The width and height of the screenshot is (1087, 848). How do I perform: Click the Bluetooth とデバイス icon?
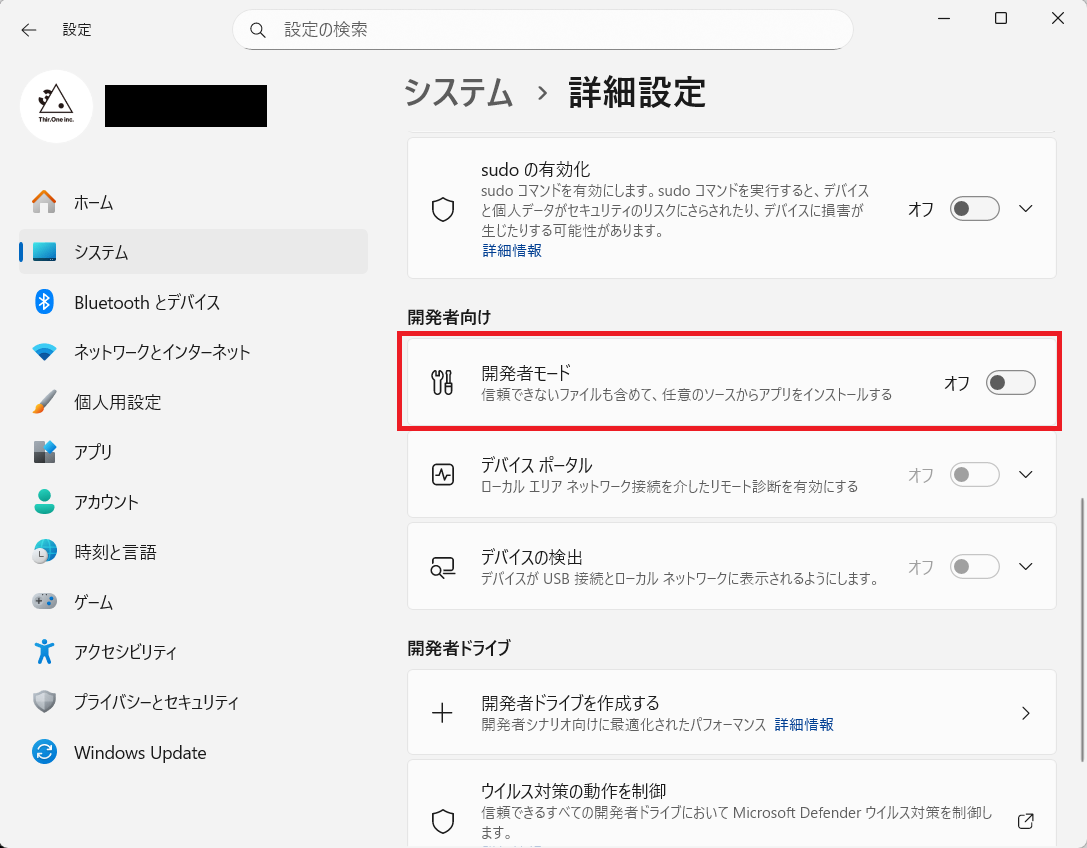pyautogui.click(x=44, y=302)
